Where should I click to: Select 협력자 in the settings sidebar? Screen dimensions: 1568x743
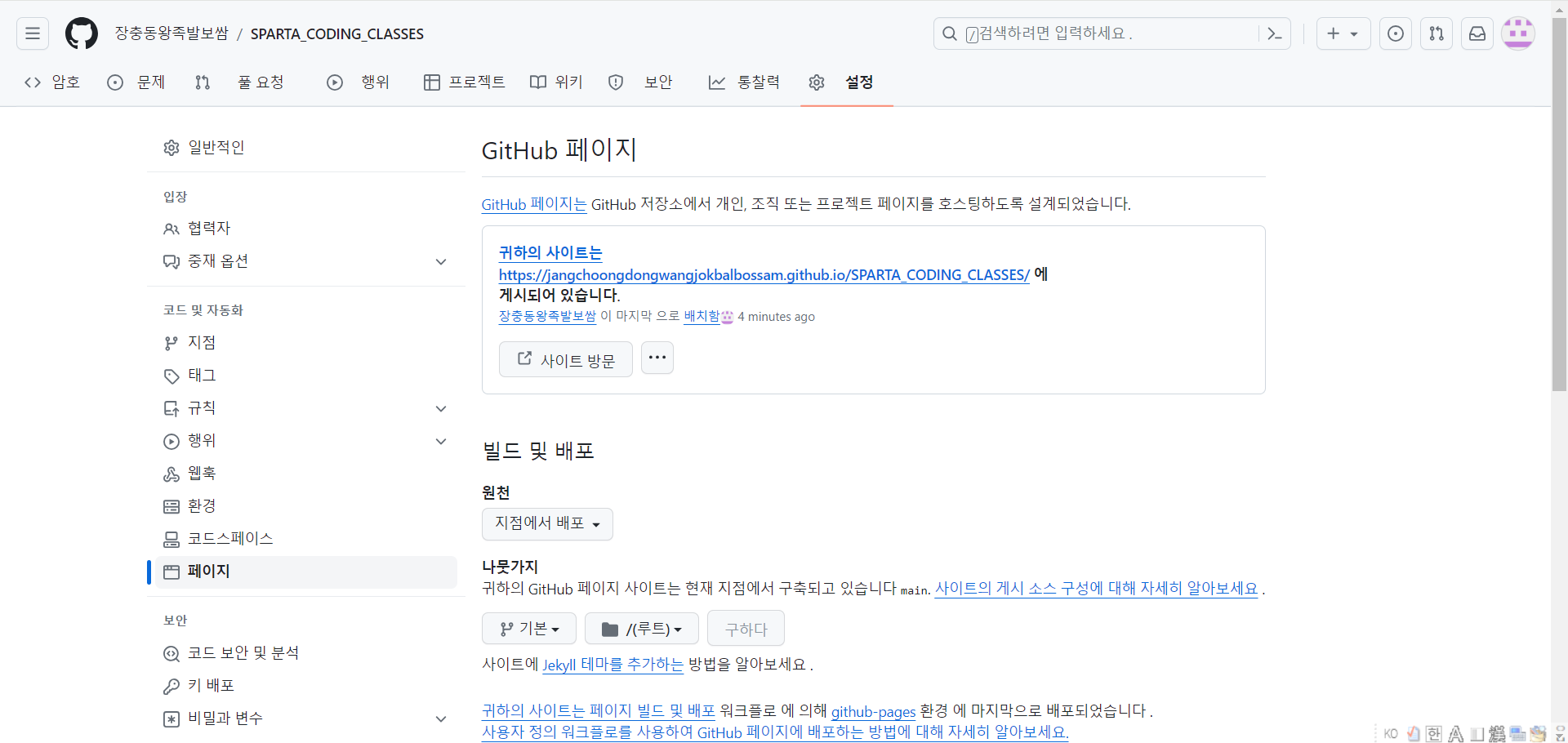point(306,229)
